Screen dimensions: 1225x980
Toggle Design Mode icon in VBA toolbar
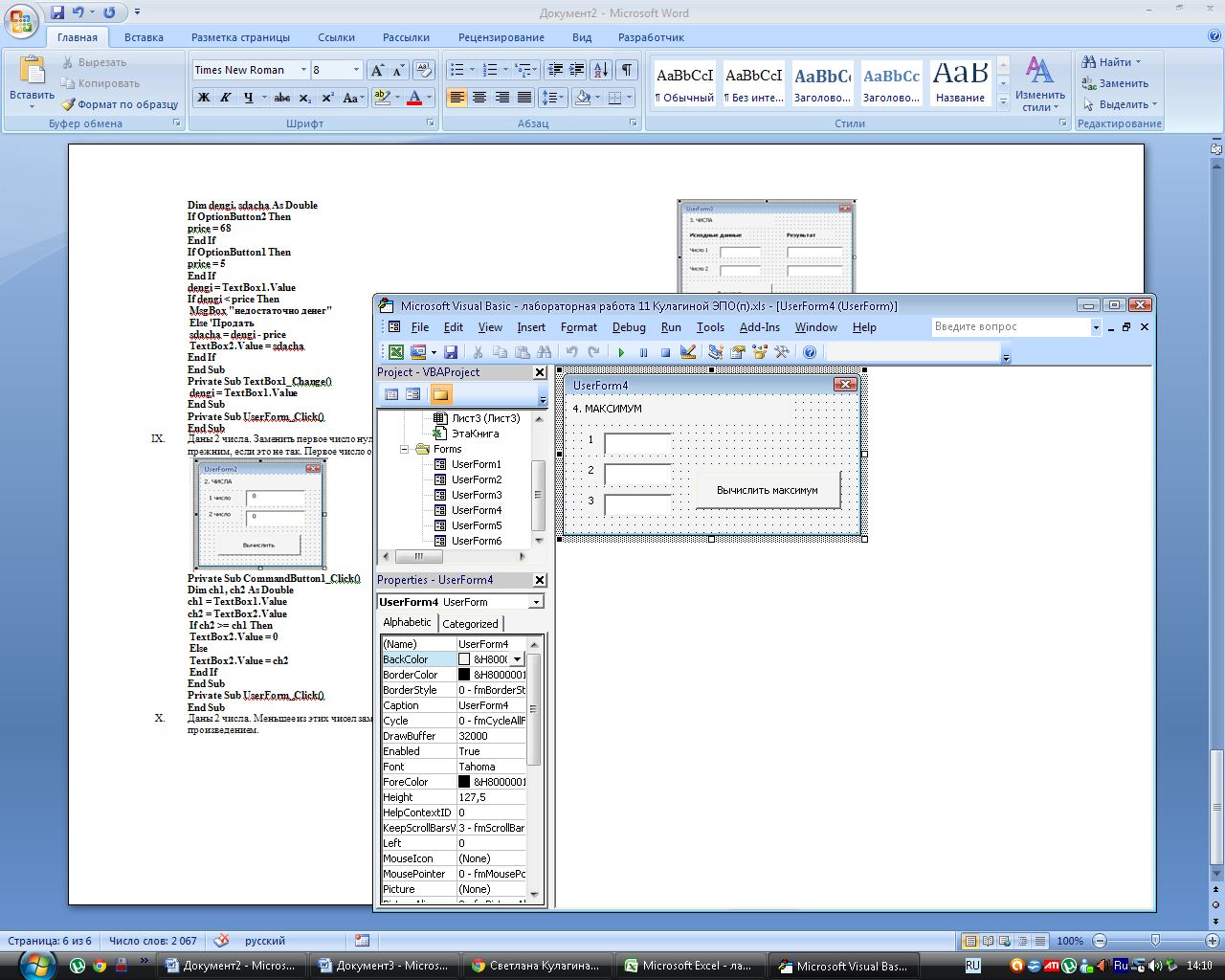pyautogui.click(x=687, y=352)
